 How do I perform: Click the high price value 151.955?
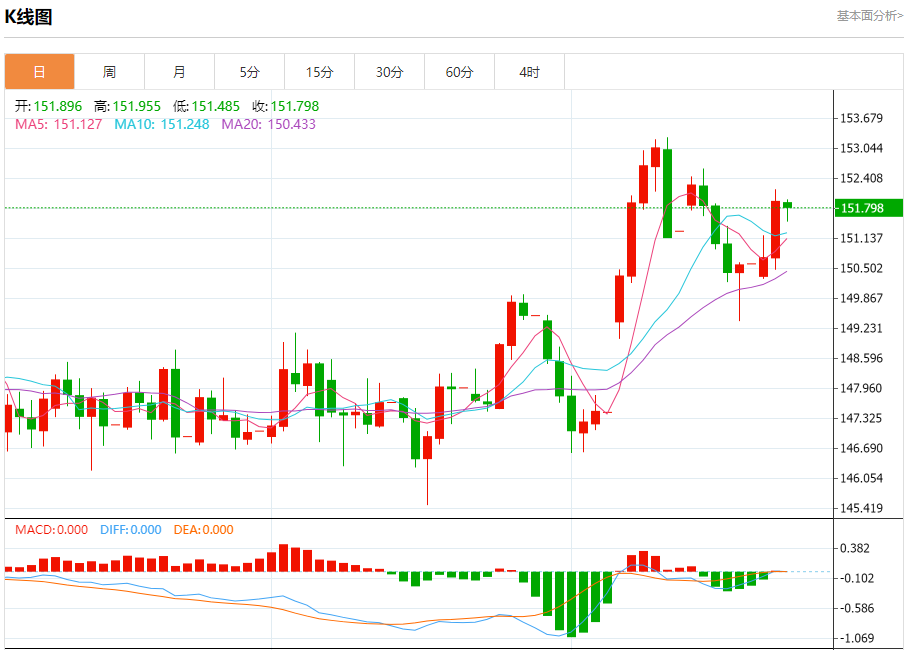click(x=137, y=106)
